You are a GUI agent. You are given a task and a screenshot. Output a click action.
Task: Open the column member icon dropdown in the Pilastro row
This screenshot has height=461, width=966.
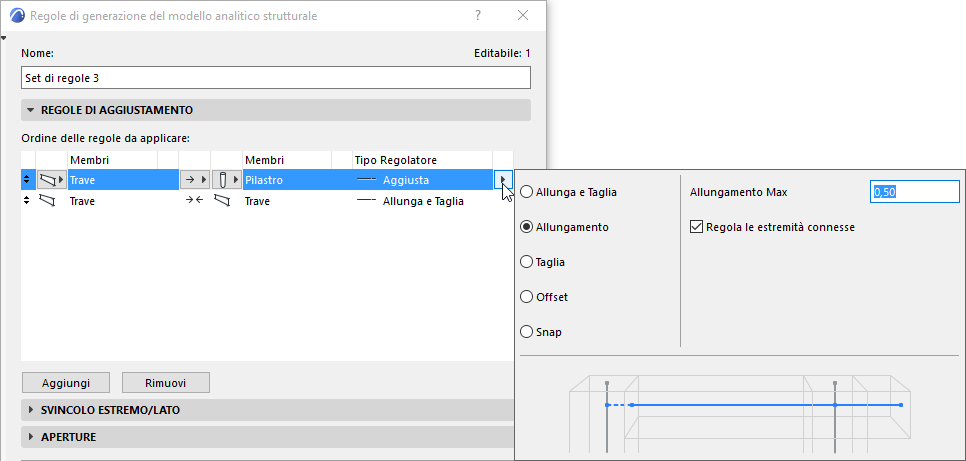click(227, 180)
